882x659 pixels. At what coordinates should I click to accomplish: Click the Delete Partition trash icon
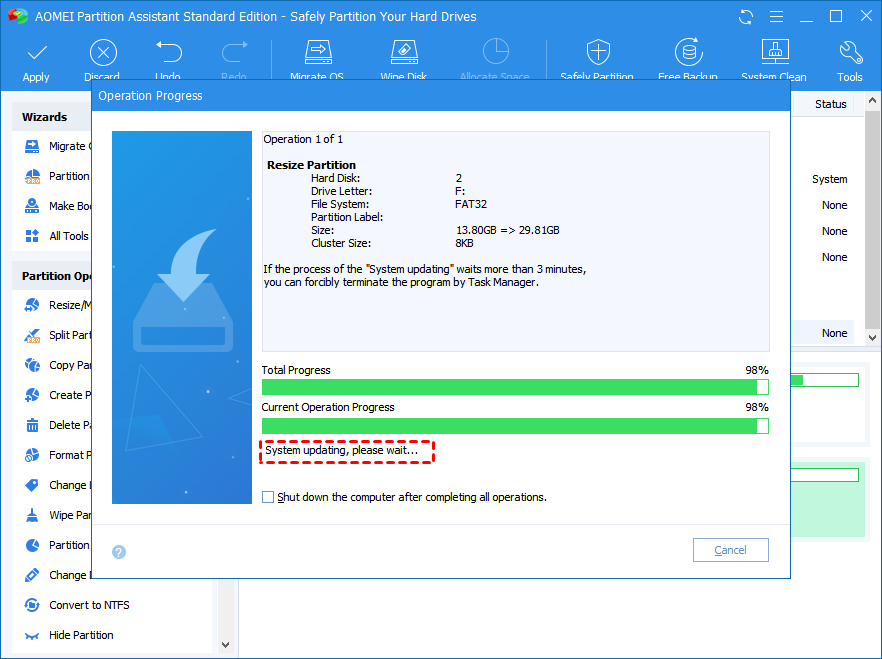coord(32,425)
